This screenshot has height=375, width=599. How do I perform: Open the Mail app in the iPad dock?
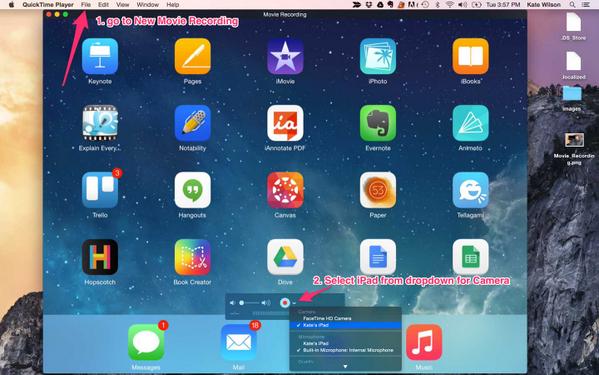point(239,342)
